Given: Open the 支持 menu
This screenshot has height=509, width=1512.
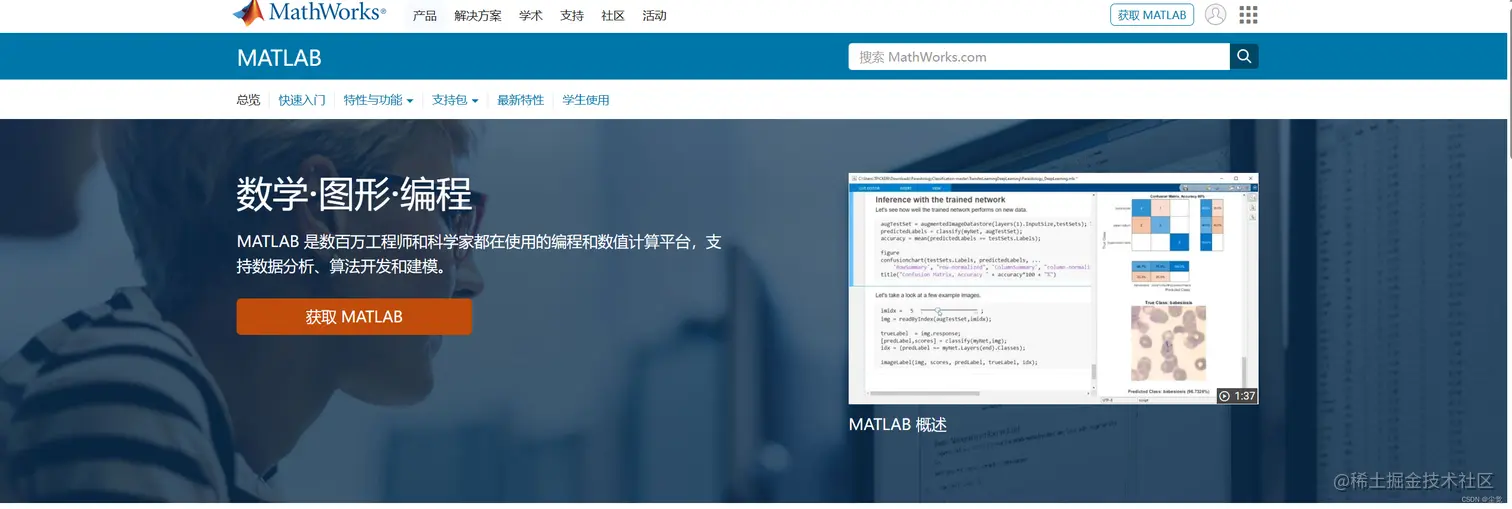Looking at the screenshot, I should point(572,16).
